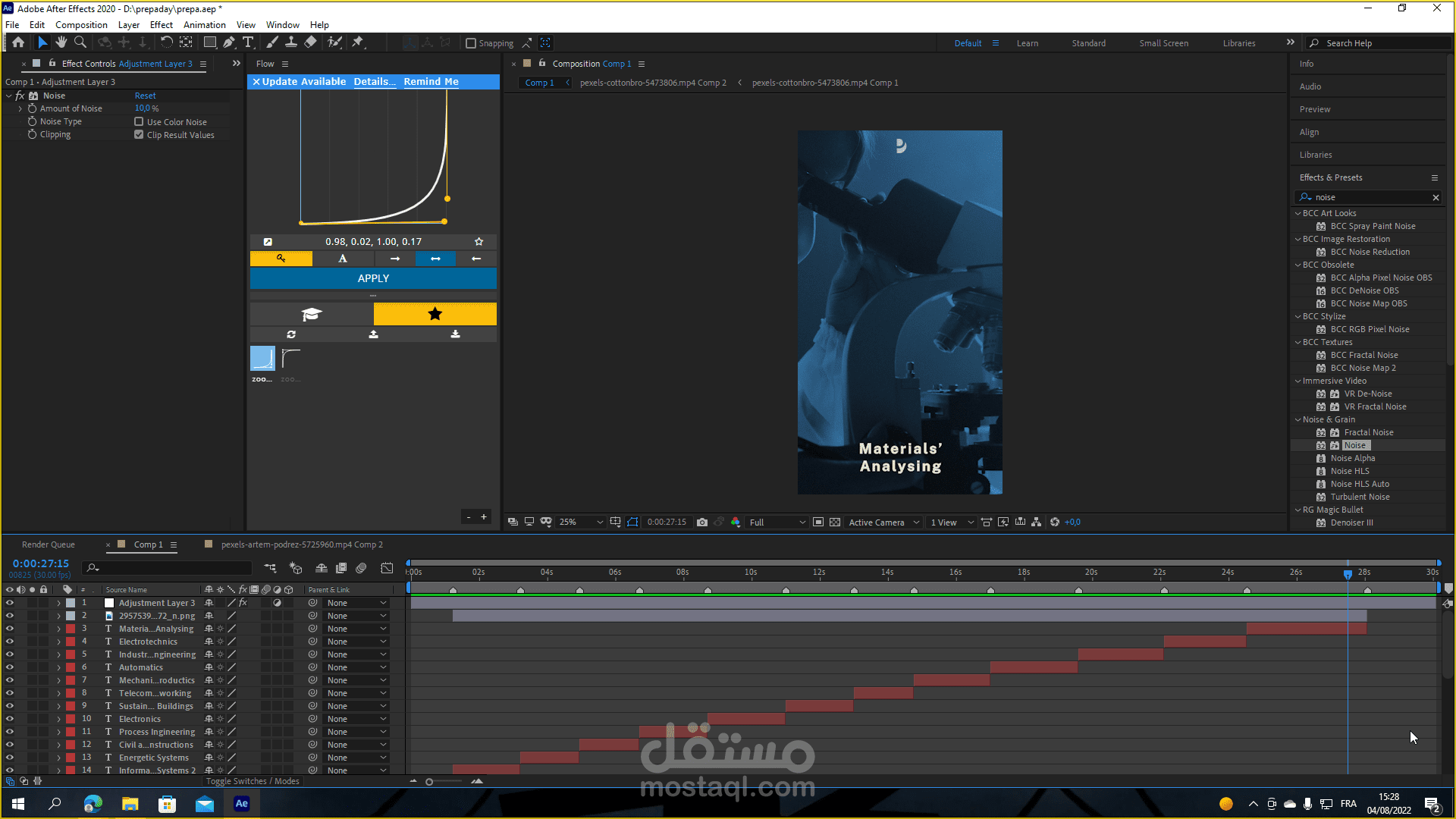Click the Take Snapshot camera icon

pyautogui.click(x=702, y=522)
